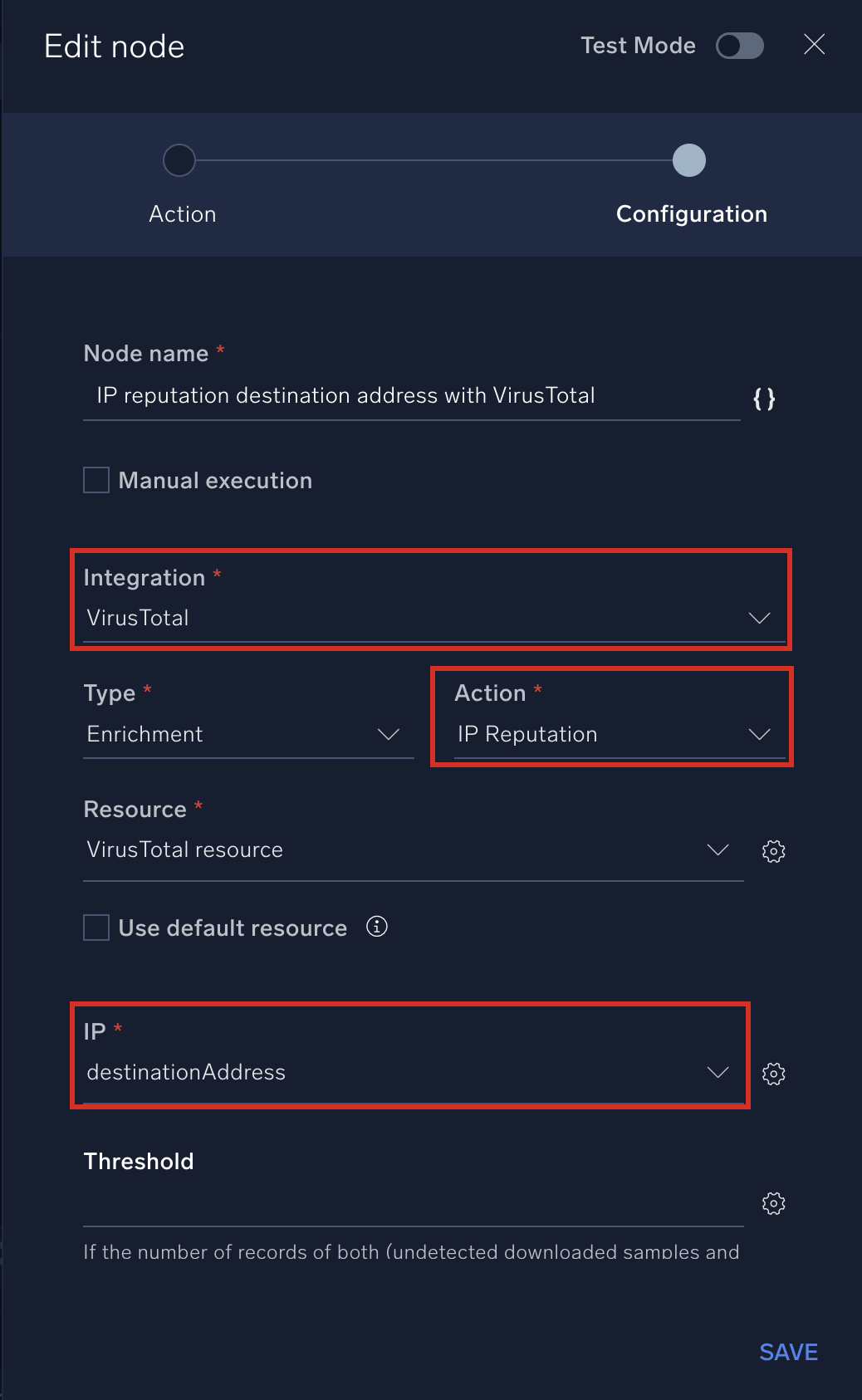
Task: Click the curly braces variable icon beside Node name
Action: (x=765, y=399)
